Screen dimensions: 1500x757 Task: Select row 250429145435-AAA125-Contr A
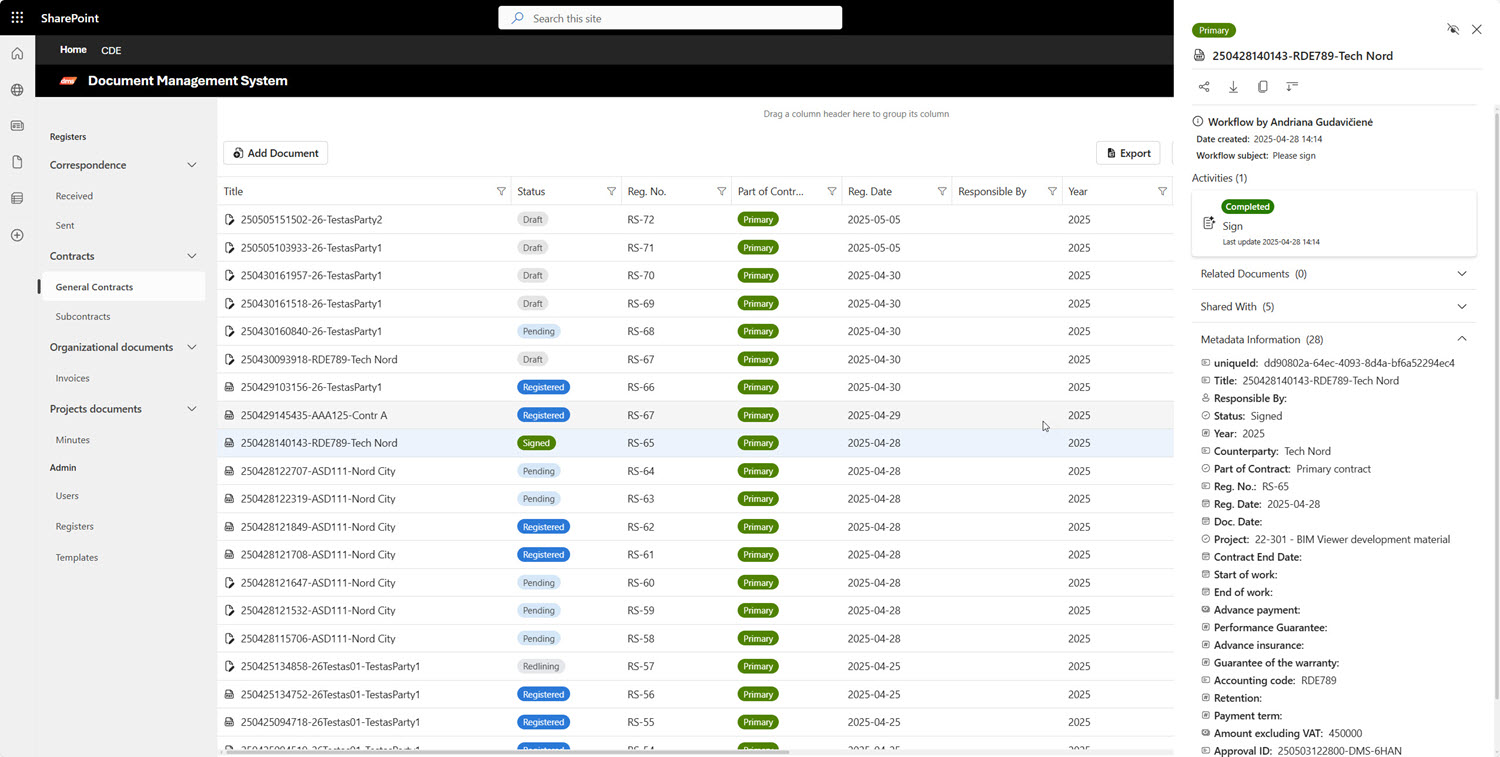tap(313, 415)
